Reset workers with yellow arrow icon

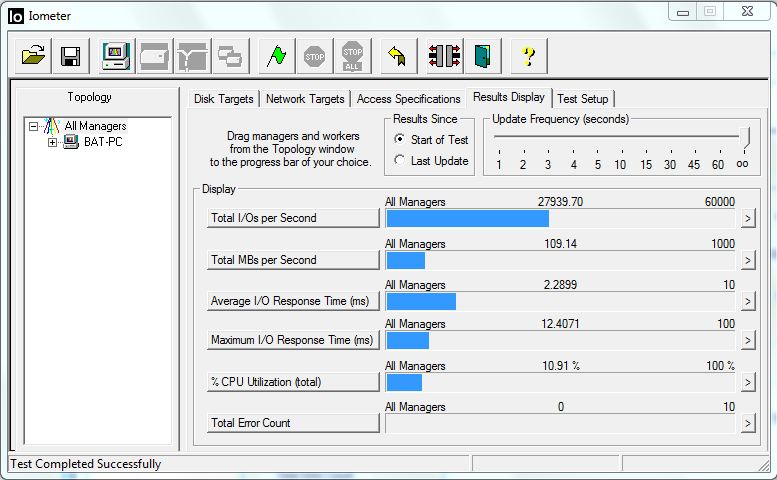398,56
